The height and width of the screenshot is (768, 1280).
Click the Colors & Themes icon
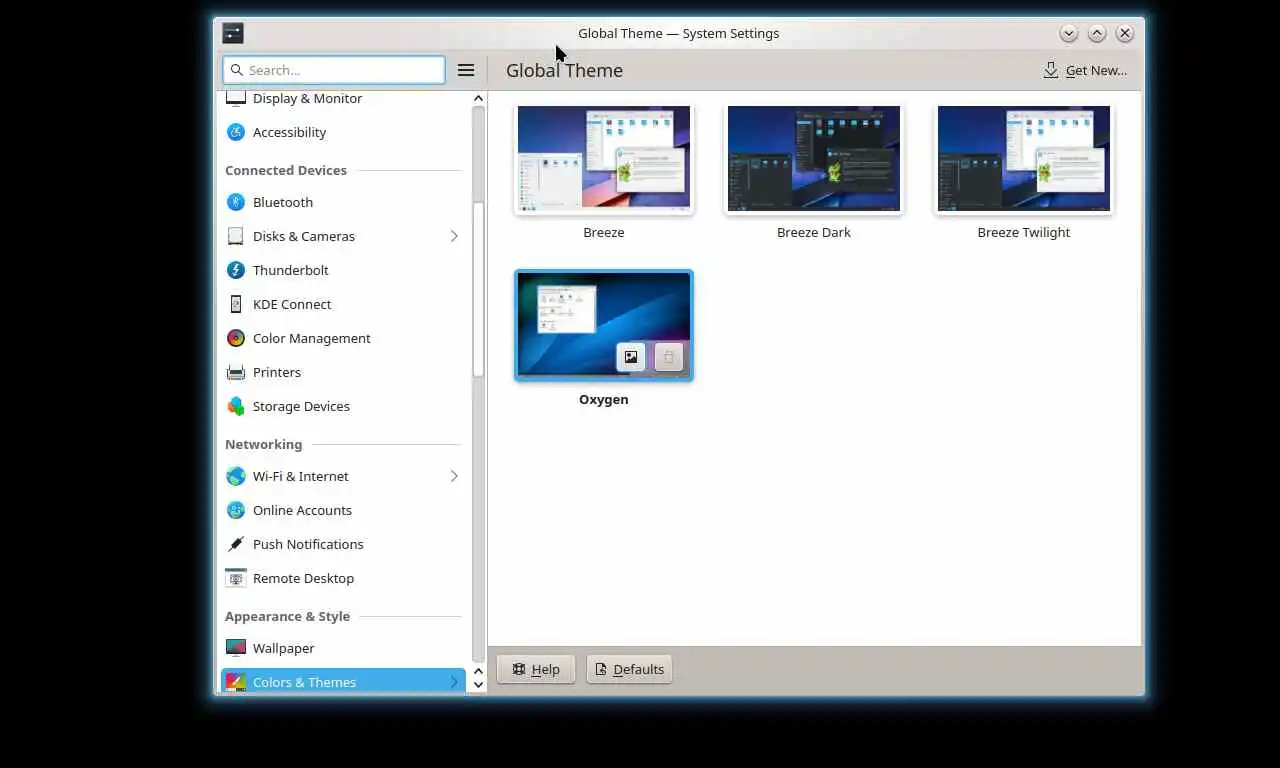click(x=235, y=682)
